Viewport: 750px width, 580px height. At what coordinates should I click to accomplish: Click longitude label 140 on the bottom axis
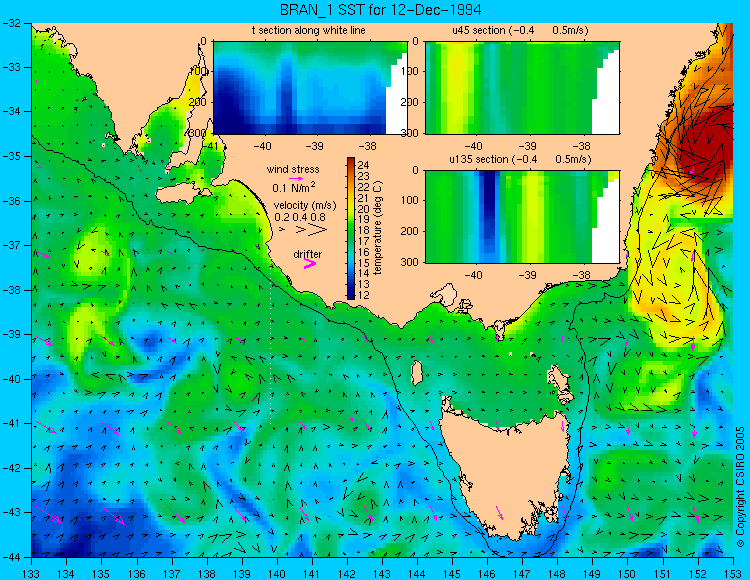pyautogui.click(x=277, y=573)
